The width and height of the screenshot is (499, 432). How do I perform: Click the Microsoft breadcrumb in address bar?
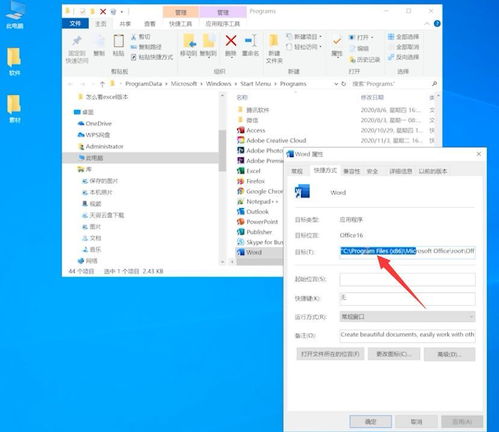pyautogui.click(x=184, y=84)
